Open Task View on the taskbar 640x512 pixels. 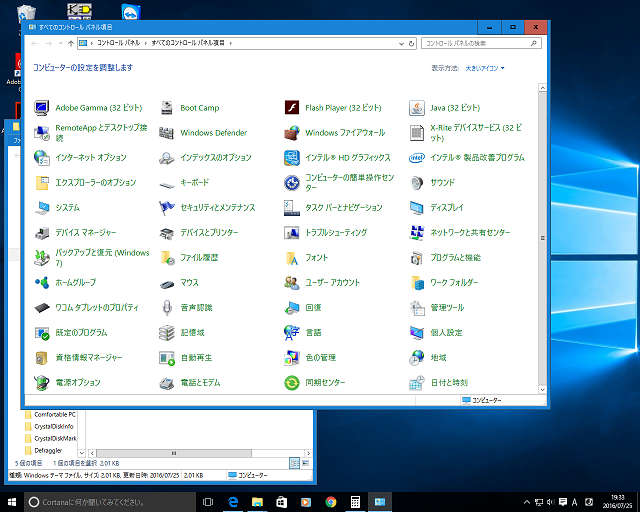[x=208, y=502]
